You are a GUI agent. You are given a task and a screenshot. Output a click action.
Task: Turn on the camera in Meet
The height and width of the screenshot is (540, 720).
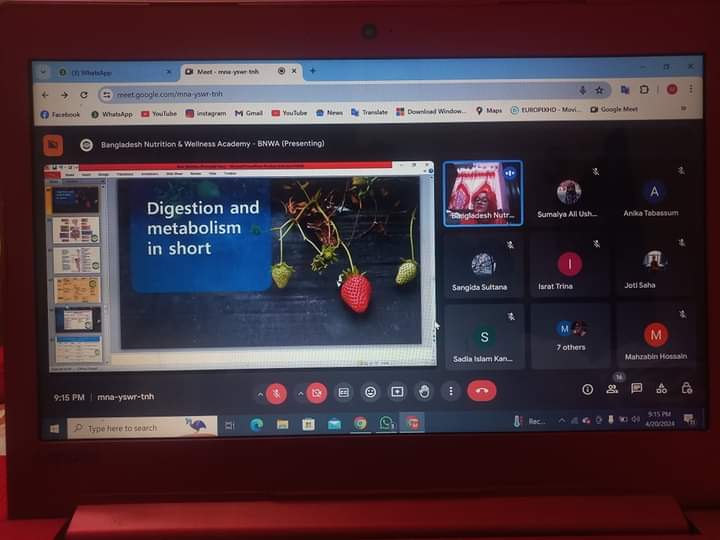(317, 393)
